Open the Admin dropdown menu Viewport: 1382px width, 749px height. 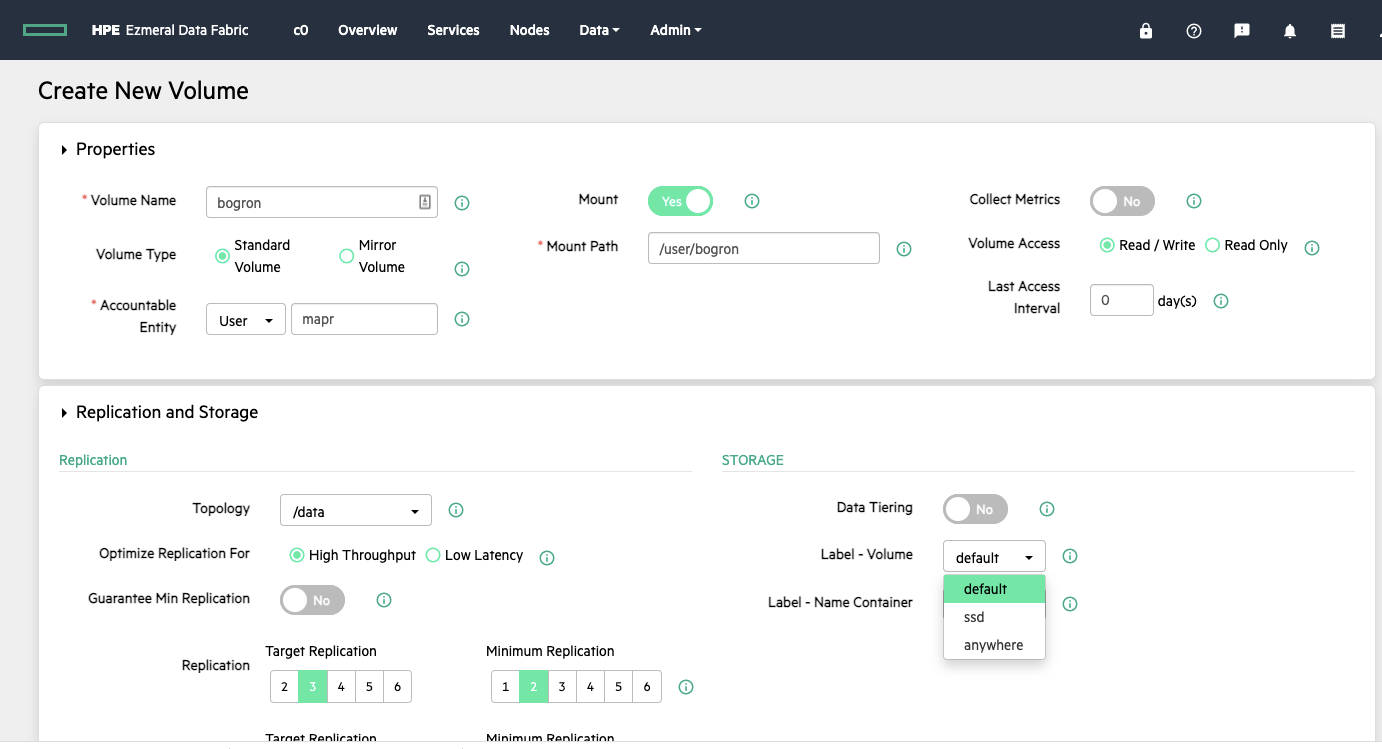point(676,30)
